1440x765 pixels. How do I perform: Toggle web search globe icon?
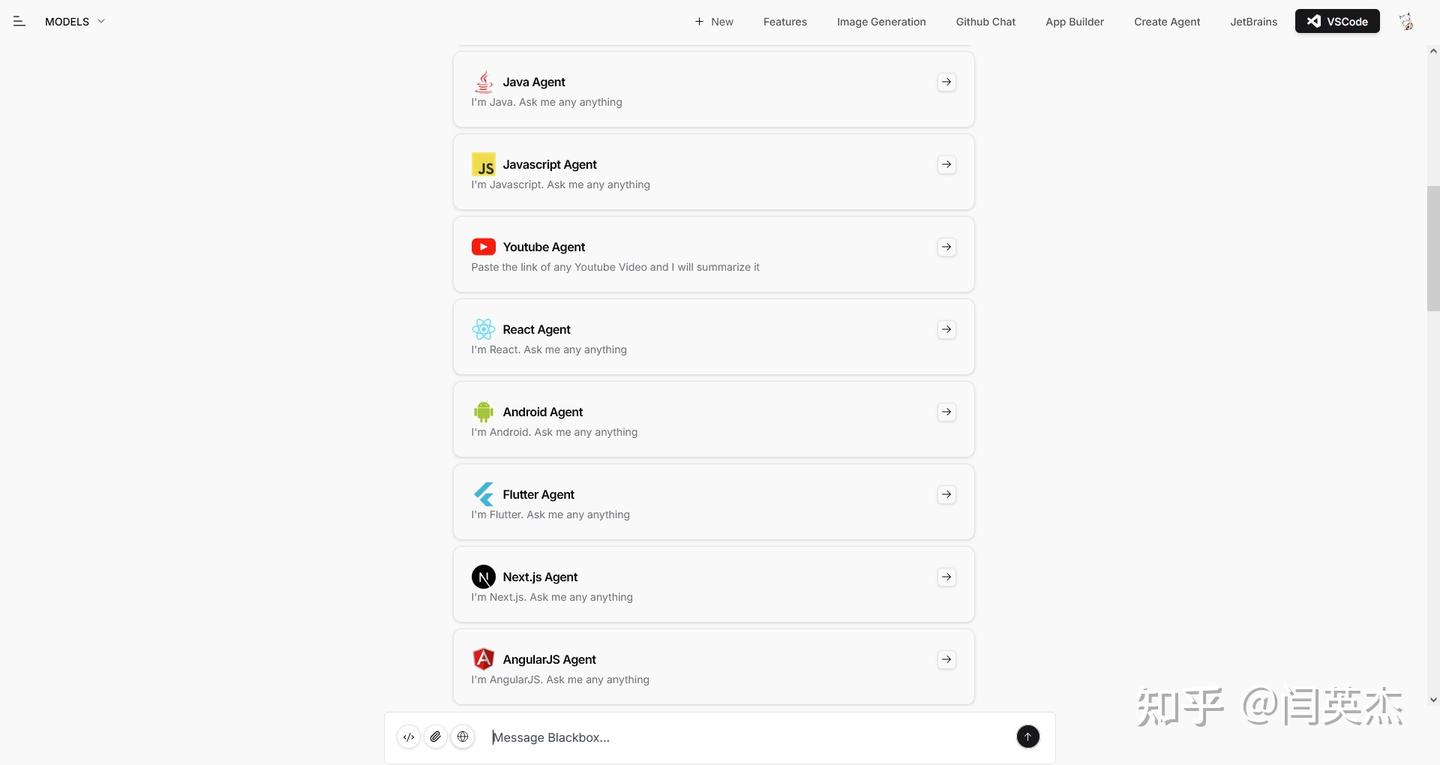point(462,737)
